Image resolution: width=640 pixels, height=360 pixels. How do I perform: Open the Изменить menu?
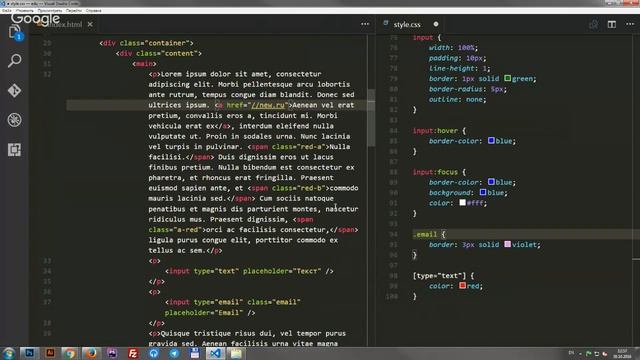pyautogui.click(x=25, y=11)
